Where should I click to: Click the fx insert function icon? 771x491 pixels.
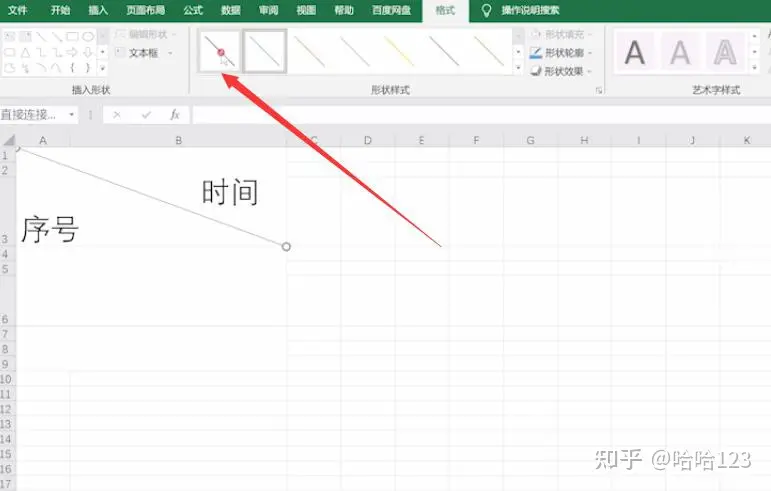point(174,115)
